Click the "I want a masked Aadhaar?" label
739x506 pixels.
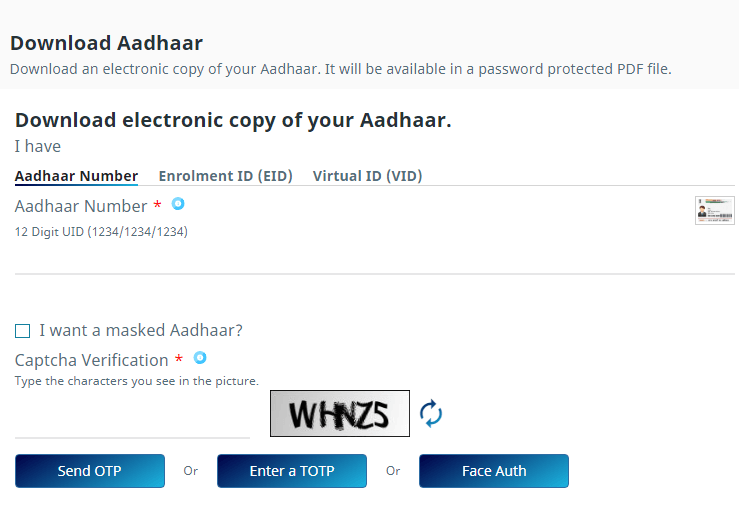(141, 330)
